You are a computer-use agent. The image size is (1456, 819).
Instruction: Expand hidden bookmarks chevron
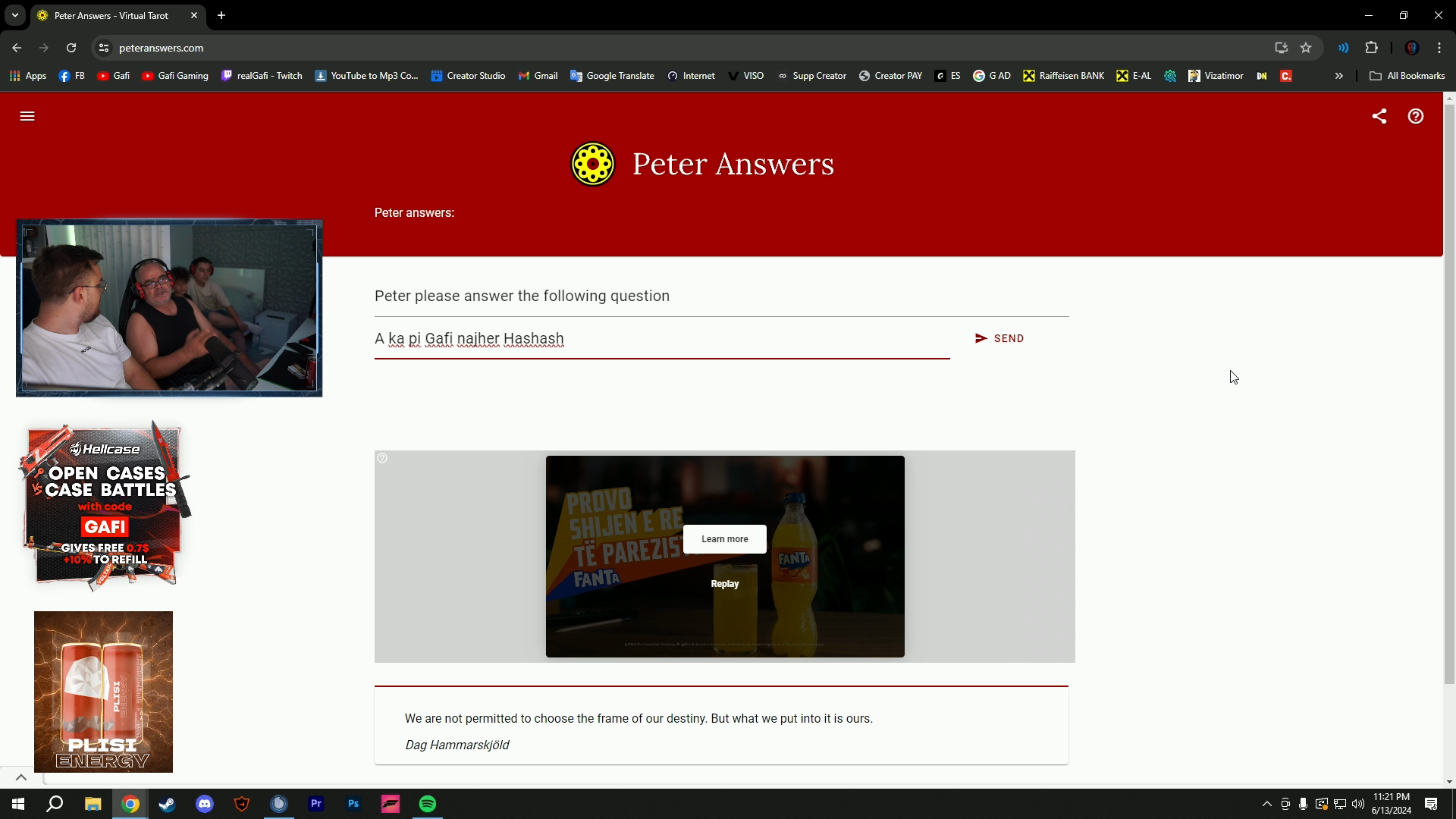1339,76
